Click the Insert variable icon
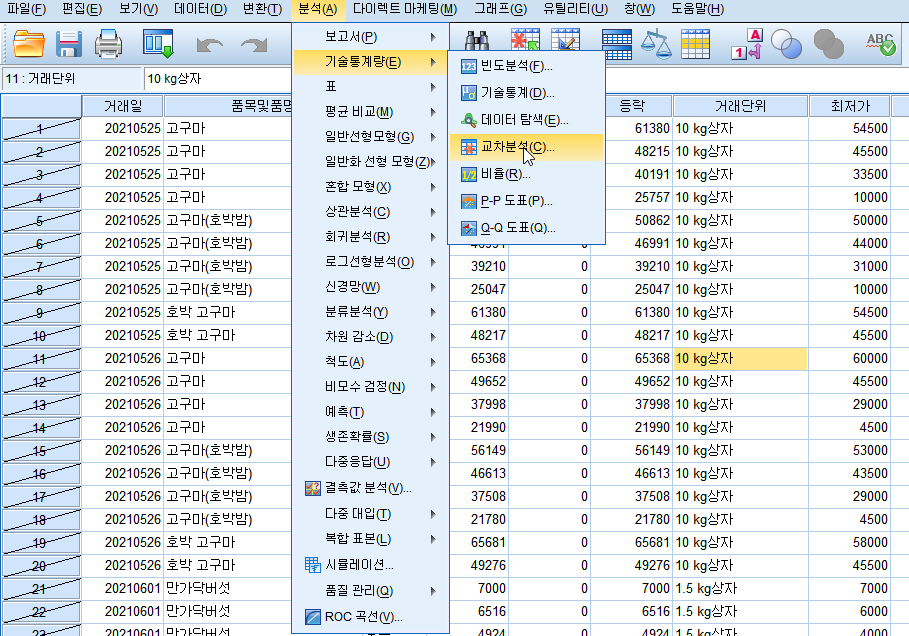909x636 pixels. point(565,42)
